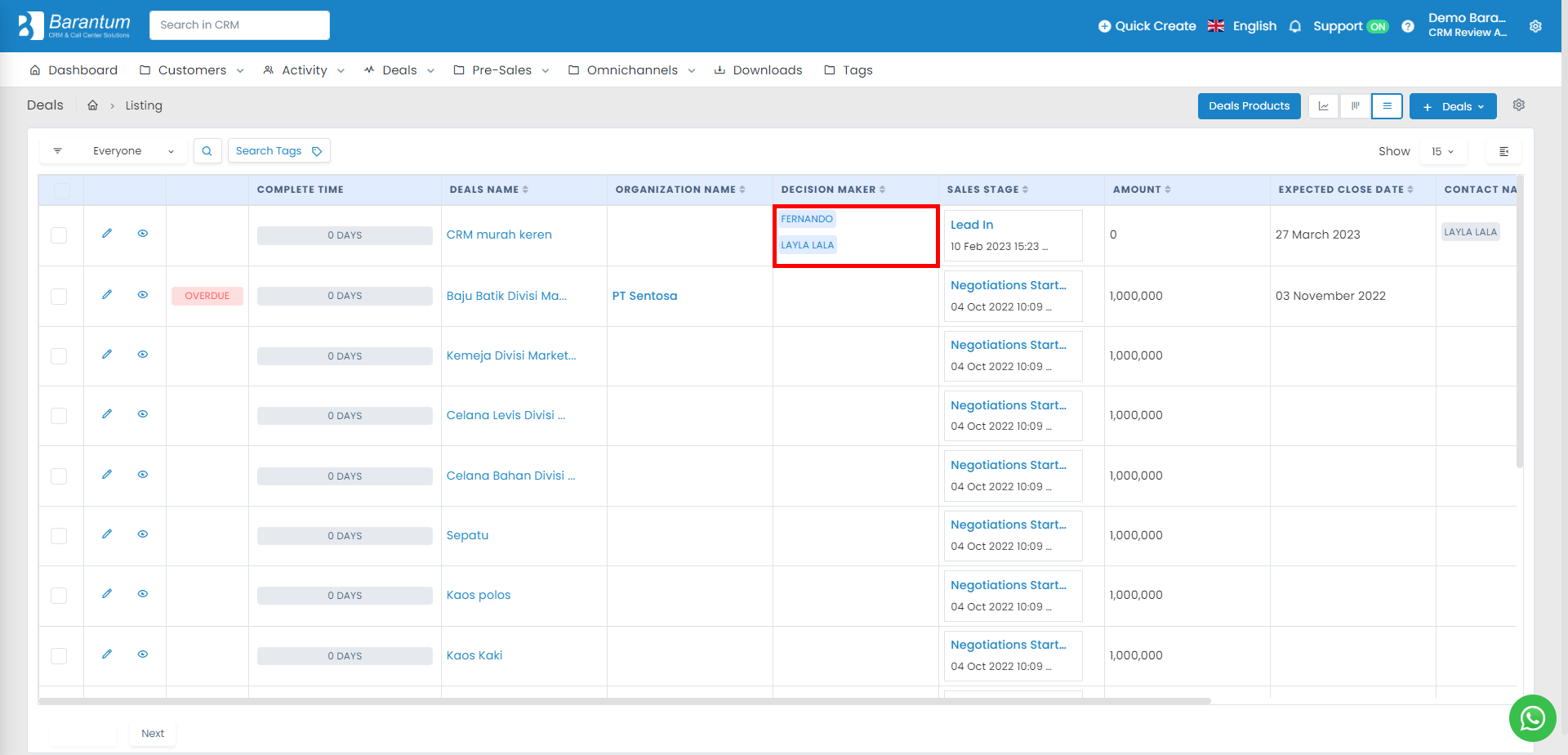Click the Search in CRM field
Viewport: 1568px width, 755px height.
click(239, 25)
